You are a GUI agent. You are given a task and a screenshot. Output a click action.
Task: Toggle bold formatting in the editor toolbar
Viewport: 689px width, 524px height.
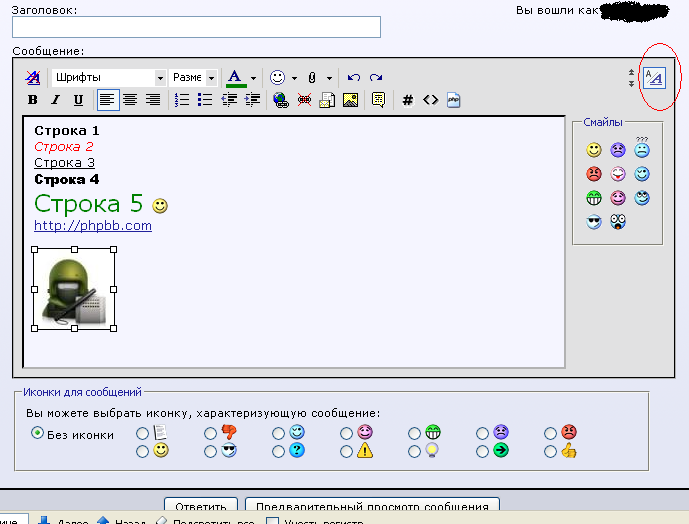coord(33,100)
